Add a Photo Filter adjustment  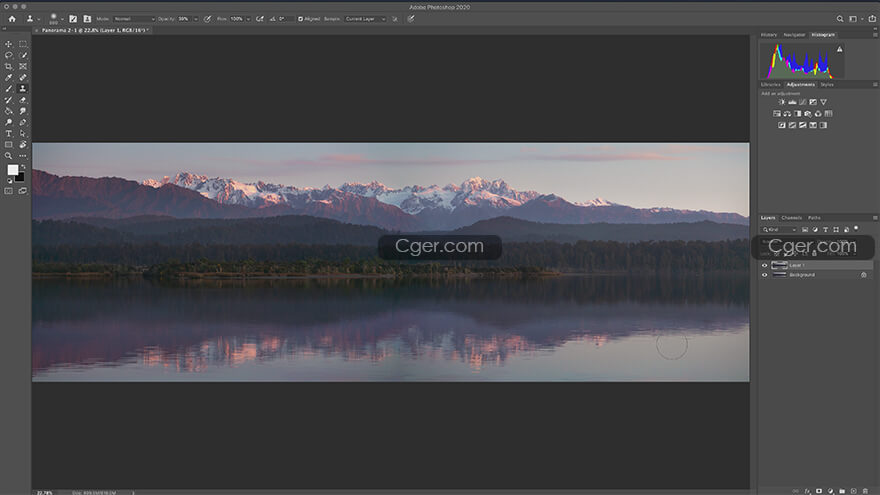(x=808, y=113)
